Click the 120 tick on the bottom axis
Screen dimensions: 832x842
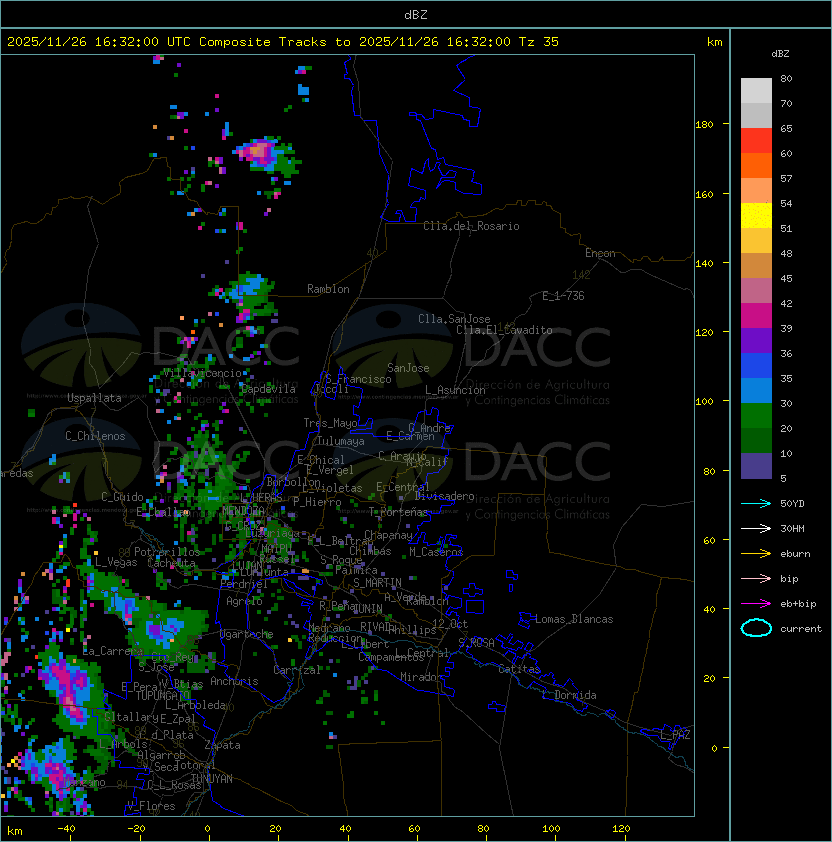[x=621, y=829]
